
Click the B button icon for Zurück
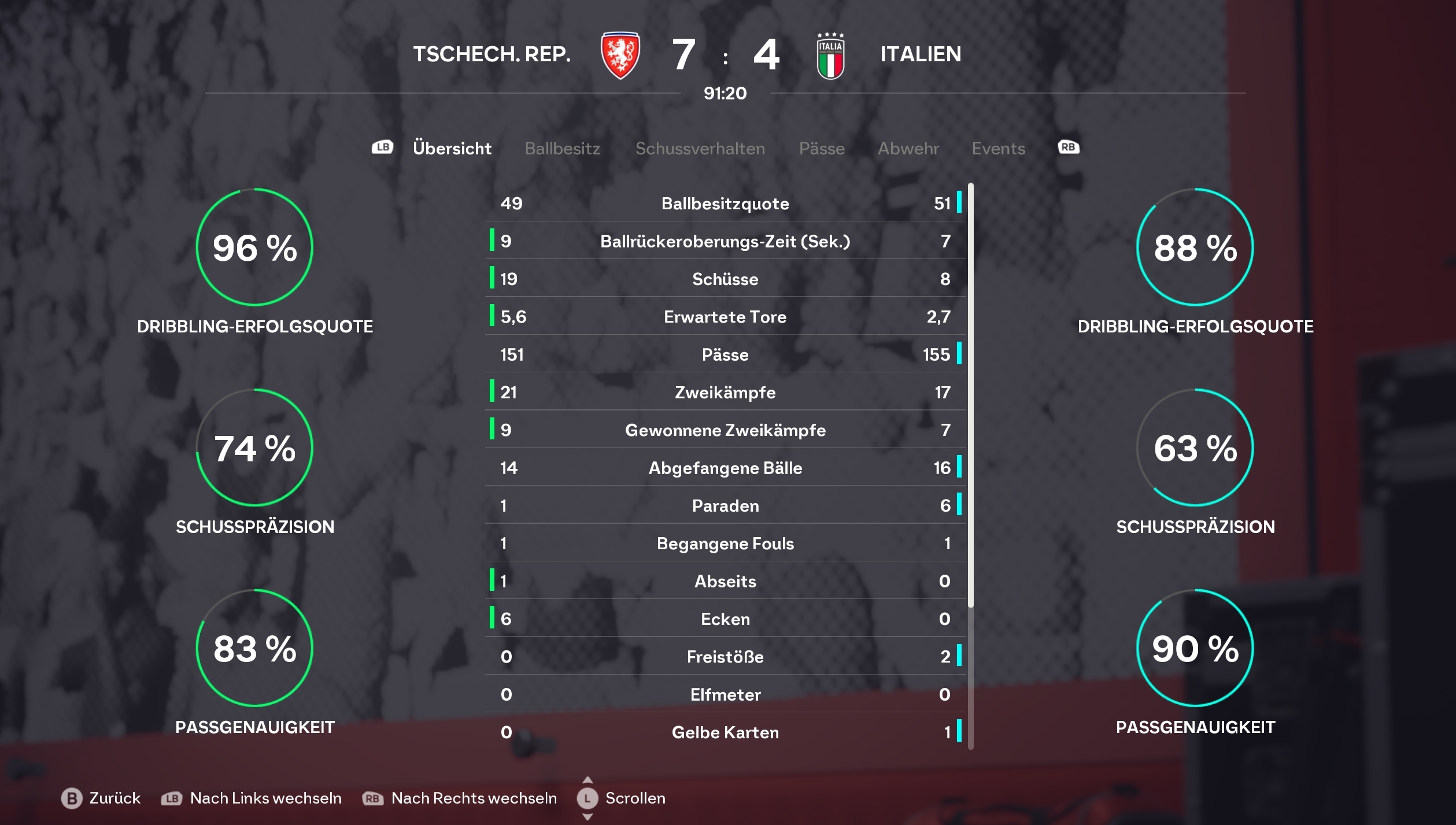[x=72, y=798]
